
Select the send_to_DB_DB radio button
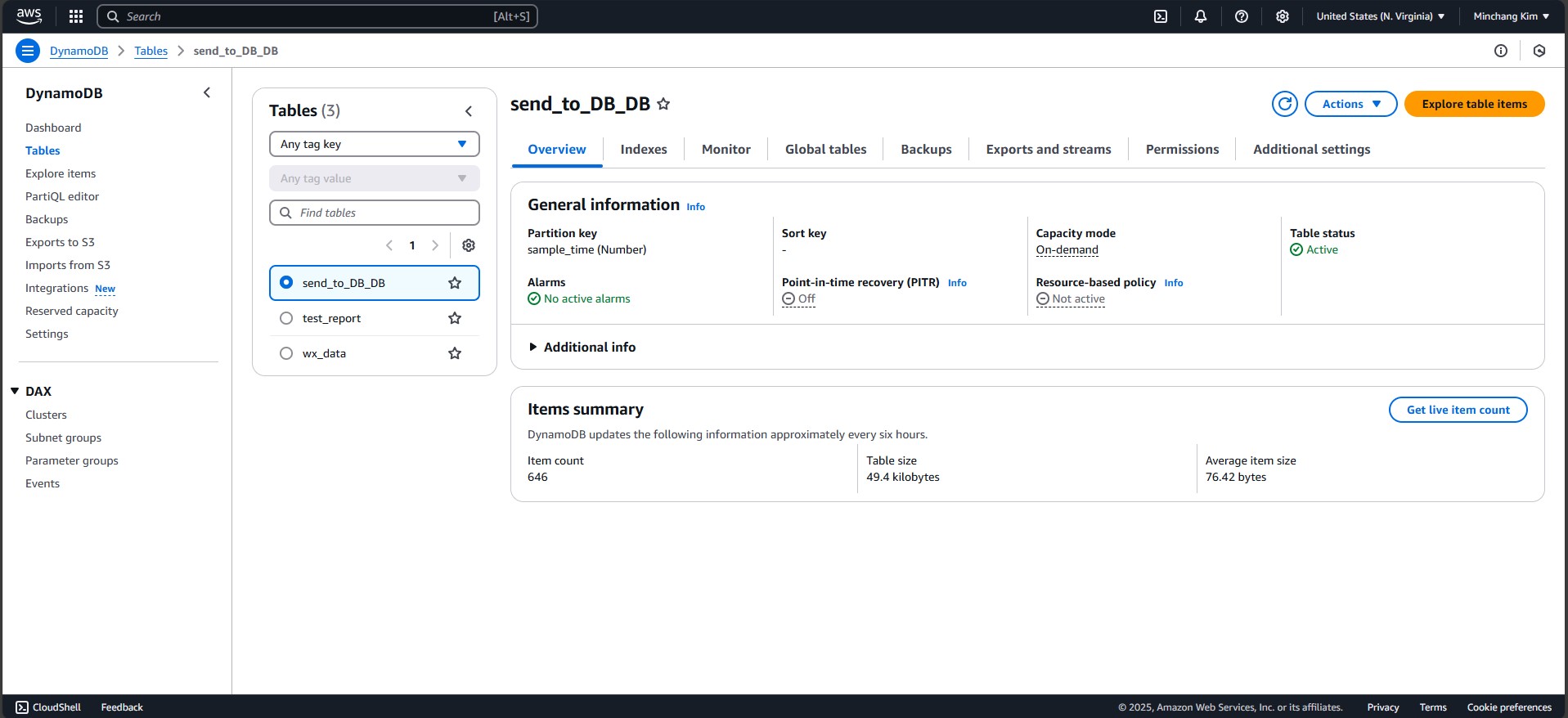click(x=286, y=282)
